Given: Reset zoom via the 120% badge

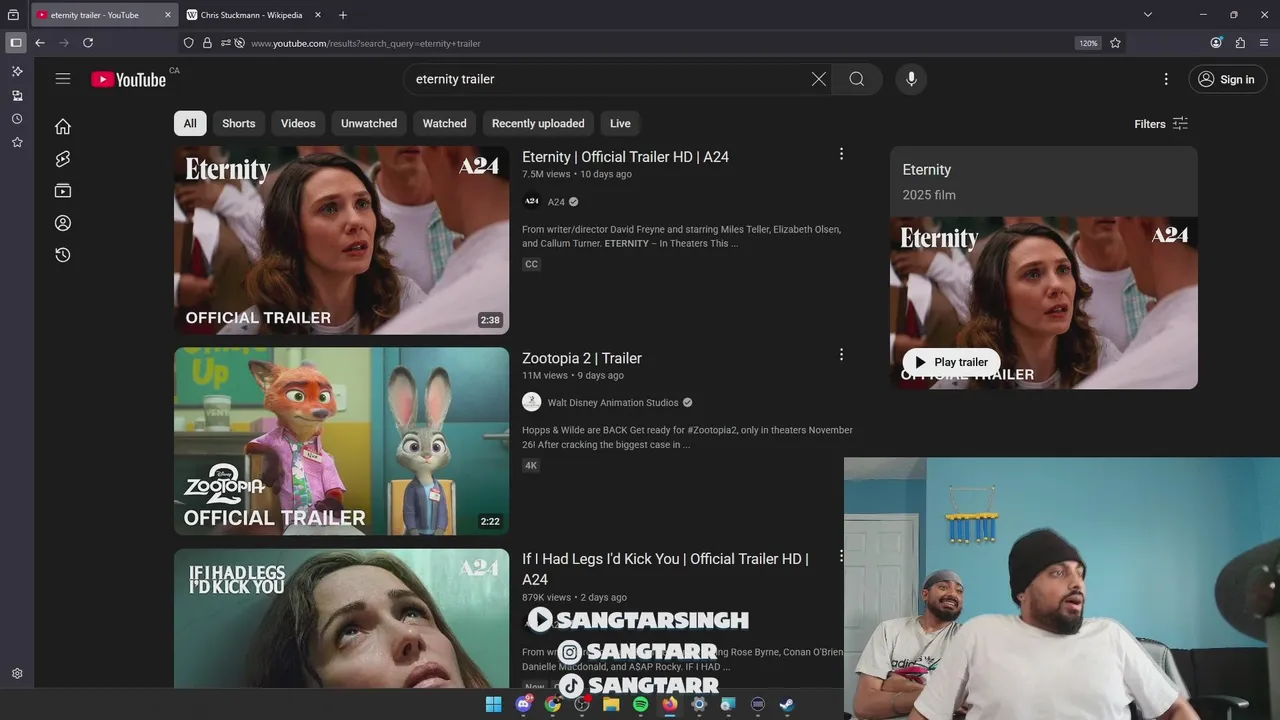Looking at the screenshot, I should pyautogui.click(x=1088, y=43).
